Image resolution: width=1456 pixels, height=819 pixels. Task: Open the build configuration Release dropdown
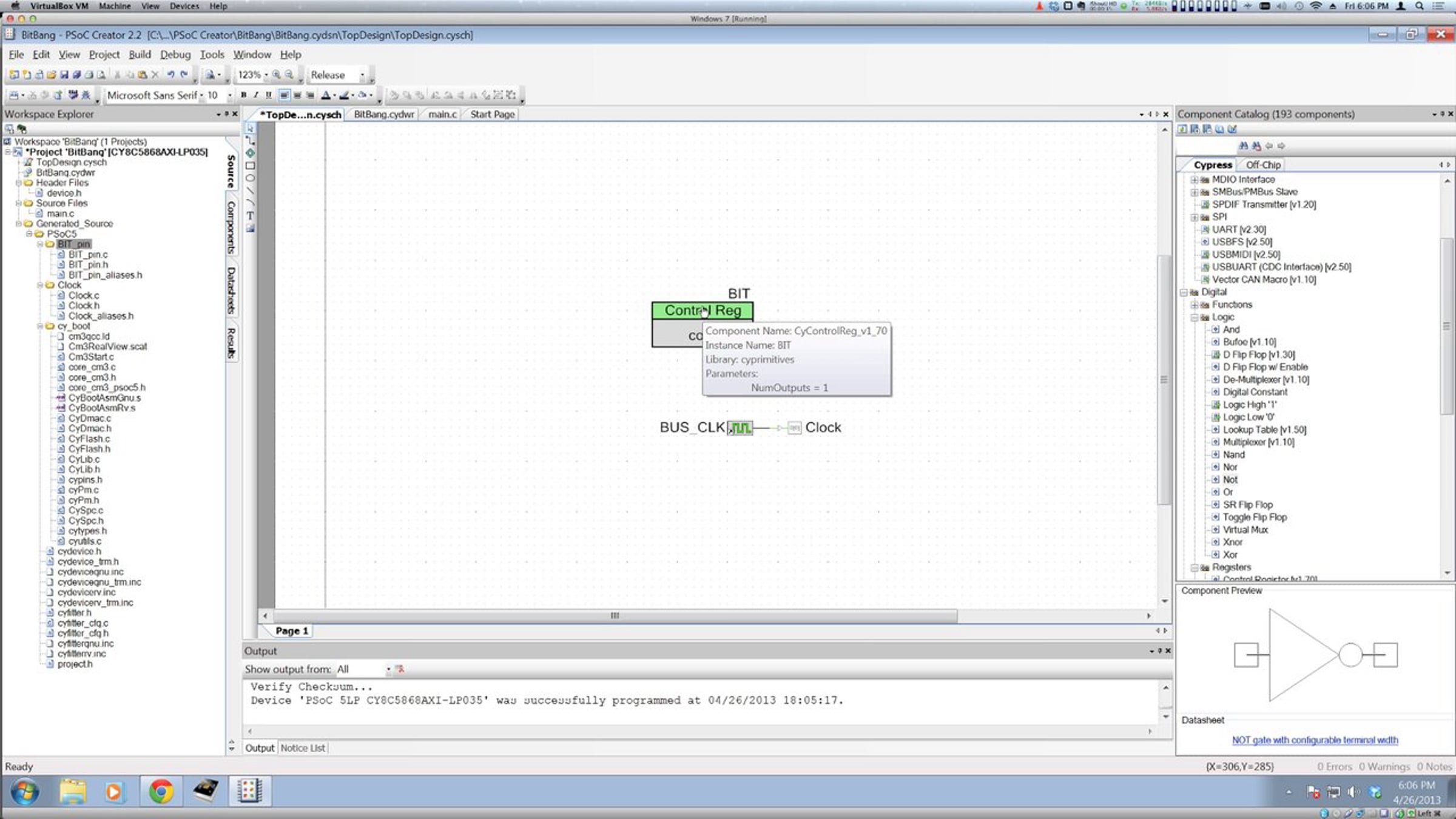(362, 75)
